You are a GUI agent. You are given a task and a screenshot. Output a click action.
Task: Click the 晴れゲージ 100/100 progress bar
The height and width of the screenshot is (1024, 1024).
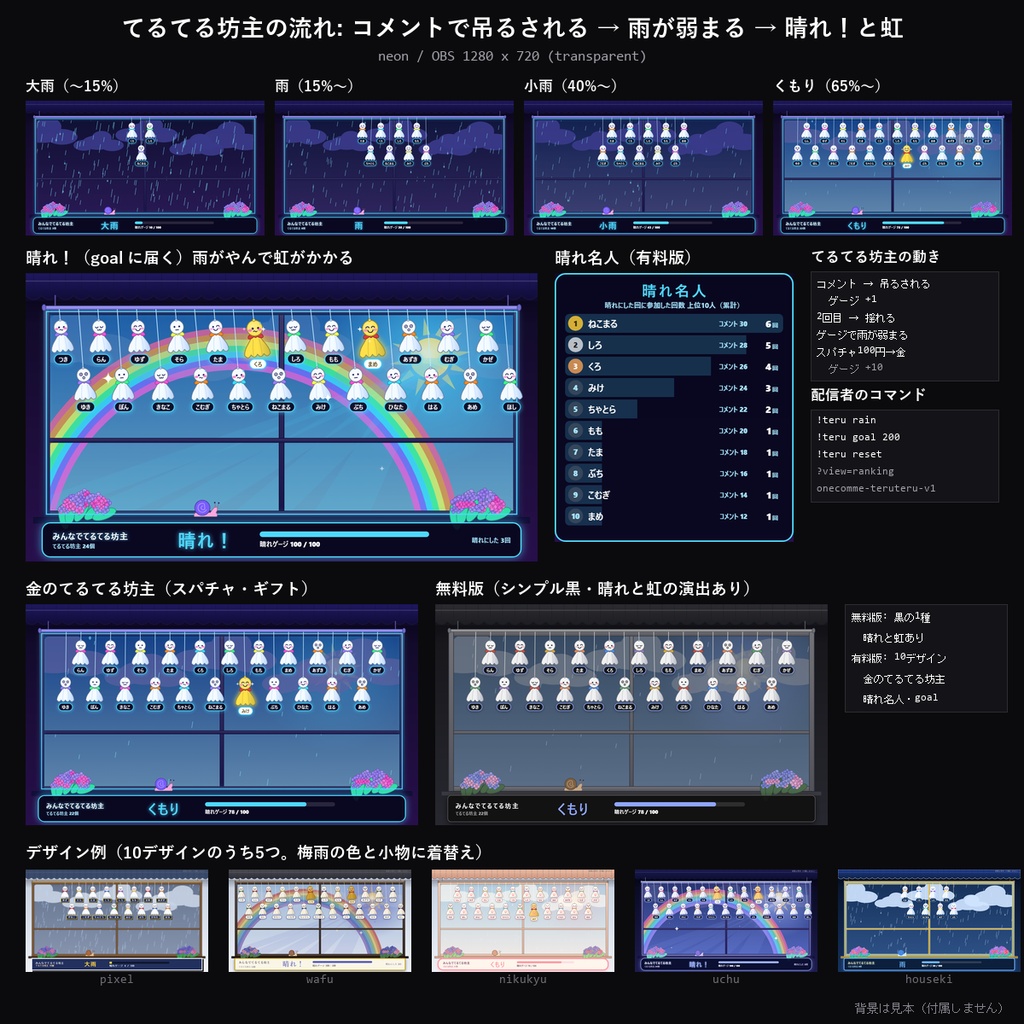[344, 534]
